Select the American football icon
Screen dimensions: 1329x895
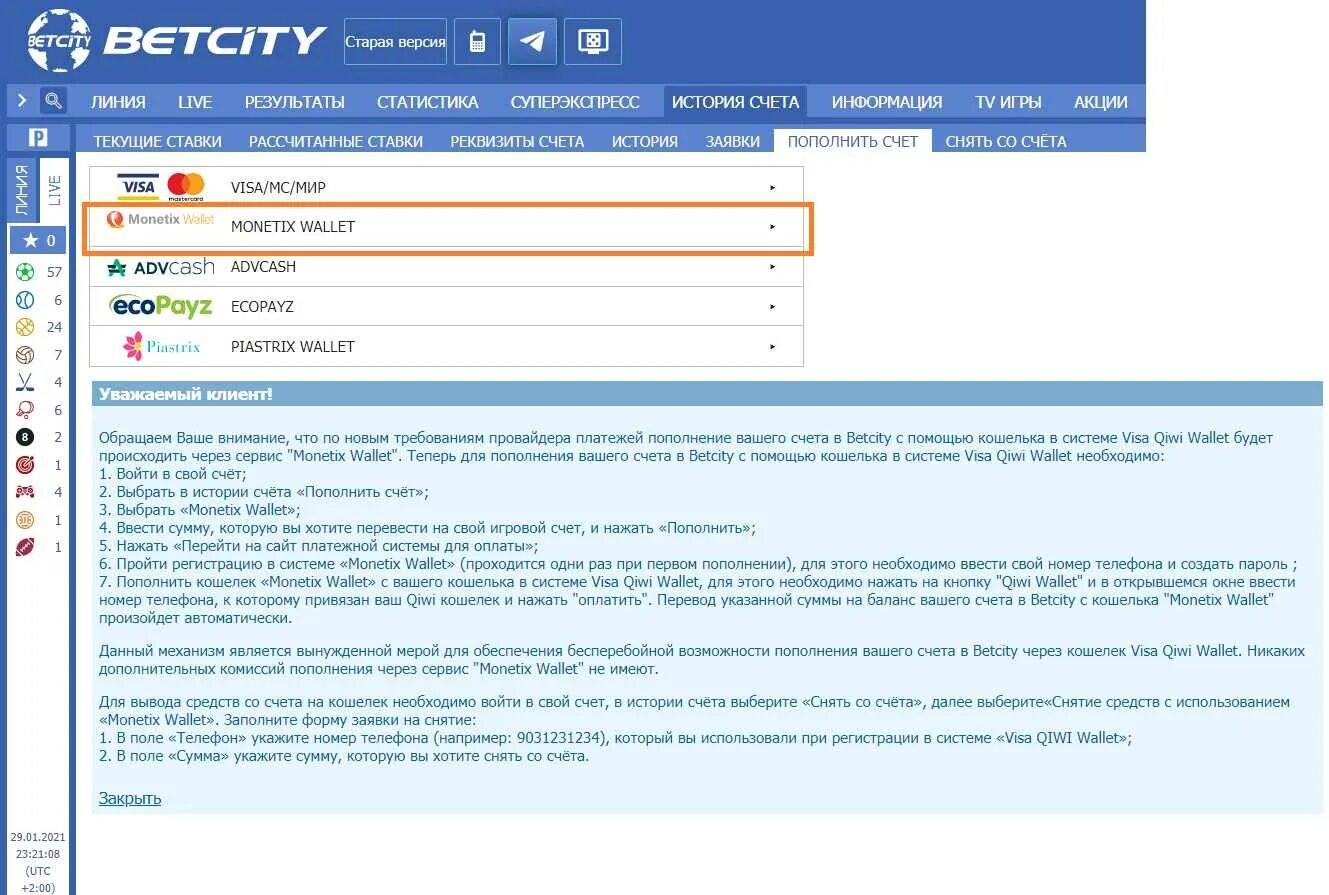pos(25,547)
